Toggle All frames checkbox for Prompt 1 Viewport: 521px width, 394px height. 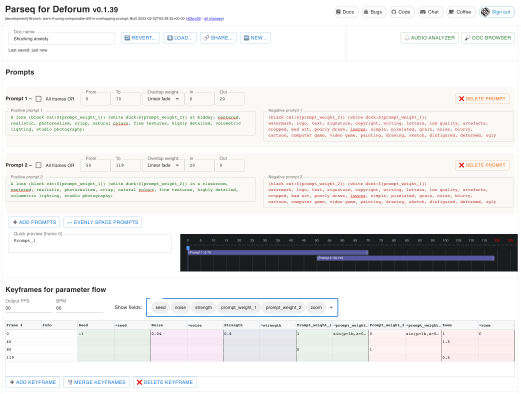pos(39,99)
